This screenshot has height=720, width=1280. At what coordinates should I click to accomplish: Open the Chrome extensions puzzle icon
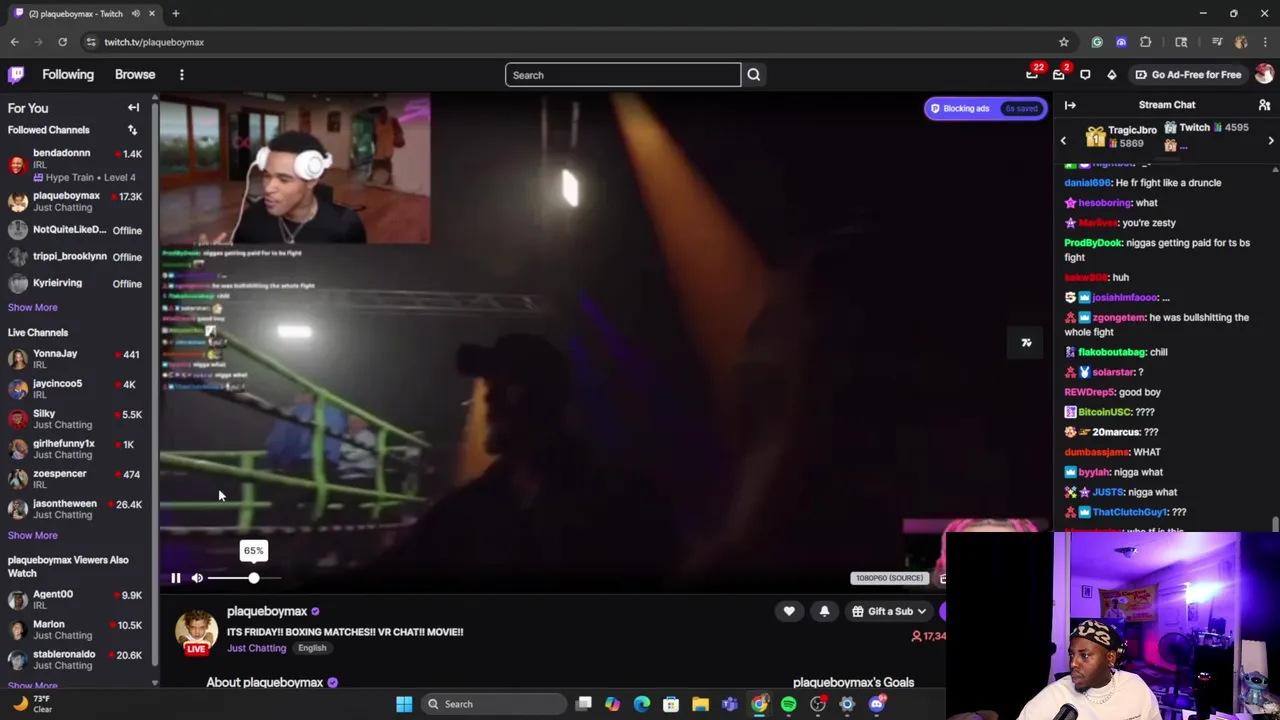[1145, 42]
